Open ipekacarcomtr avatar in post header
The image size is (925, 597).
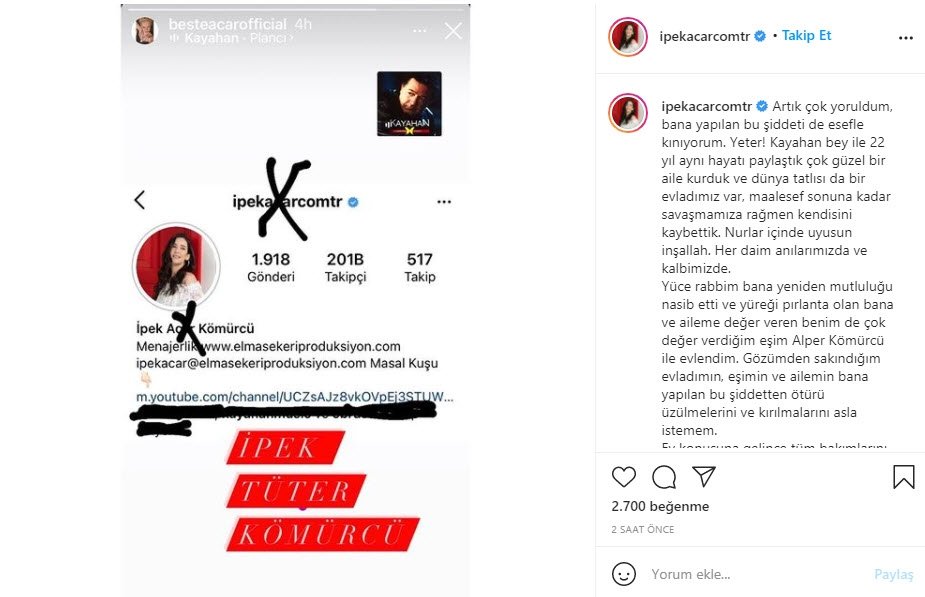628,37
